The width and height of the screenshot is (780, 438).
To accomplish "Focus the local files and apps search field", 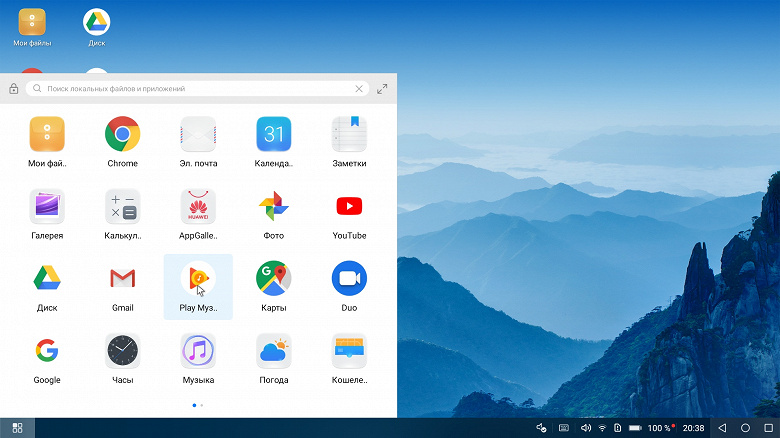I will (197, 89).
